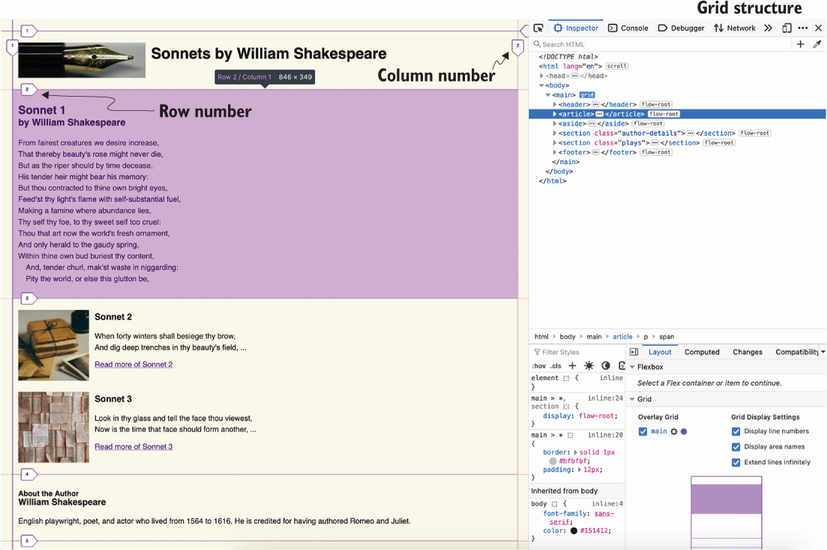Toggle the .cls class panel button
The image size is (827, 550).
(555, 366)
